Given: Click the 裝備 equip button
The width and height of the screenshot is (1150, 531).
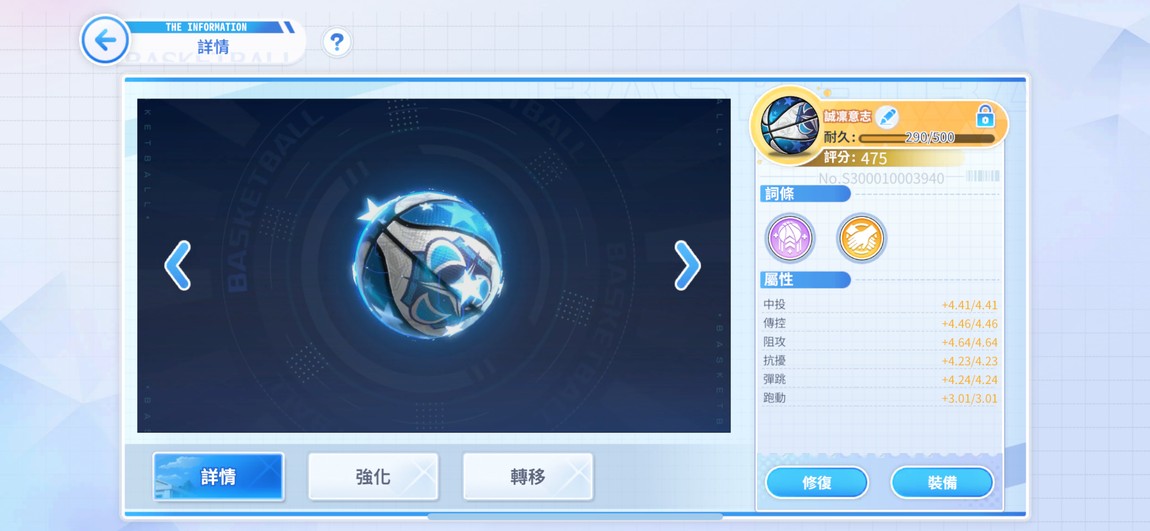Looking at the screenshot, I should pyautogui.click(x=942, y=483).
